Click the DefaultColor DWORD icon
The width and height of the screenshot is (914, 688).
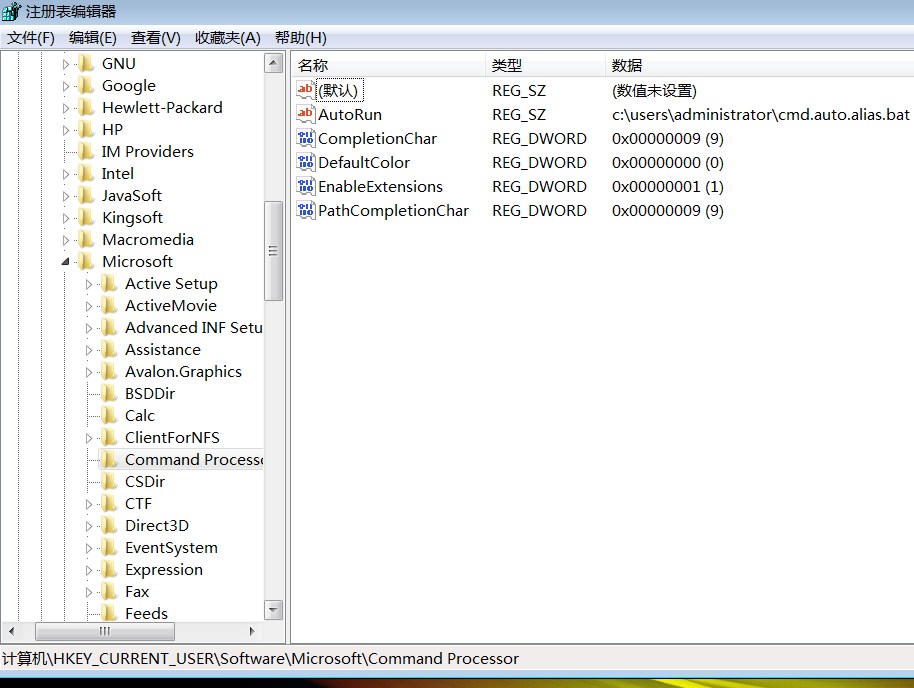click(306, 162)
